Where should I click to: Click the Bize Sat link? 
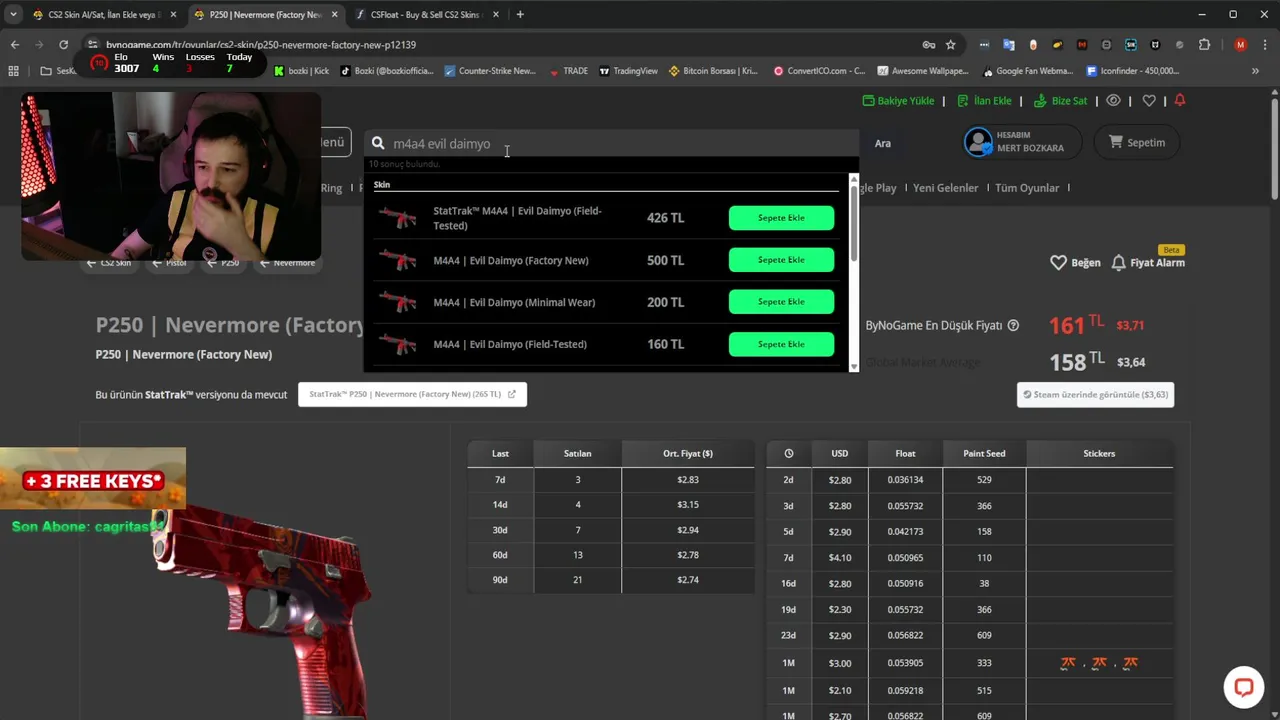(1060, 101)
